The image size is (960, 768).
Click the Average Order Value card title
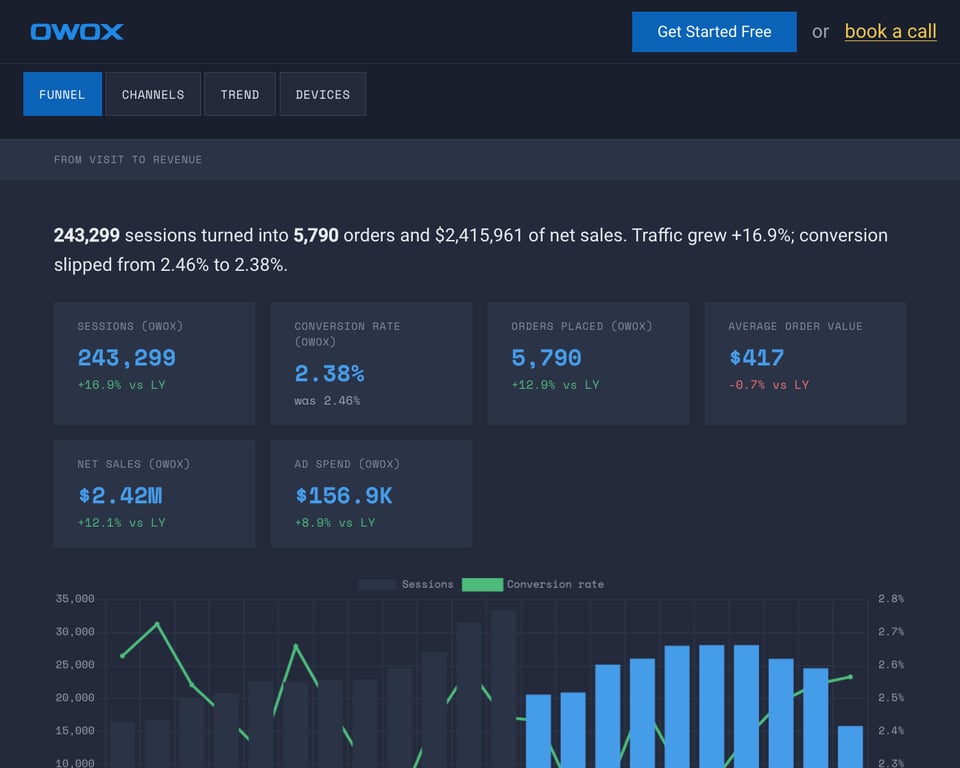[x=795, y=326]
